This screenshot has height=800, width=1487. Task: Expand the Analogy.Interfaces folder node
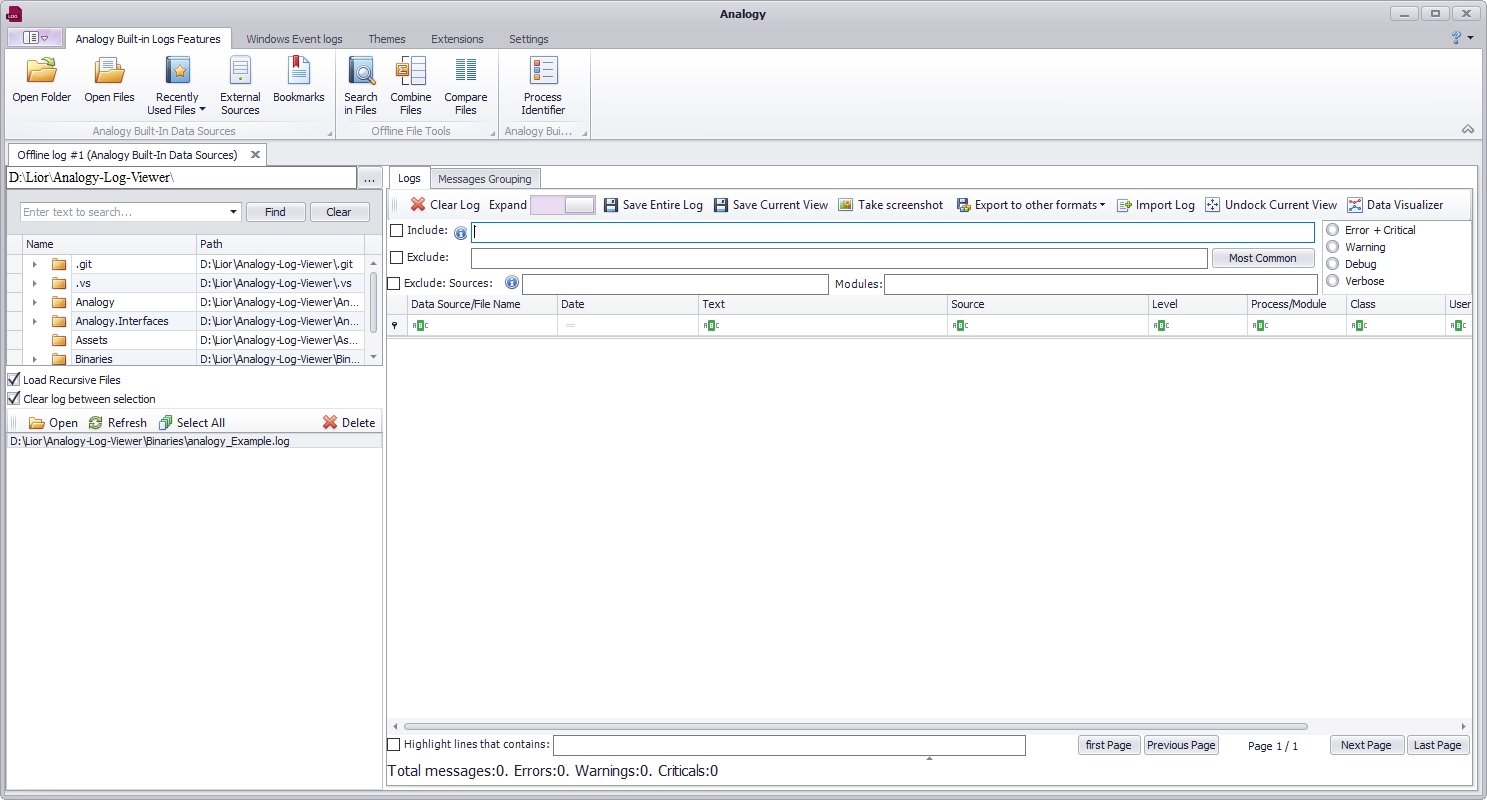click(34, 321)
